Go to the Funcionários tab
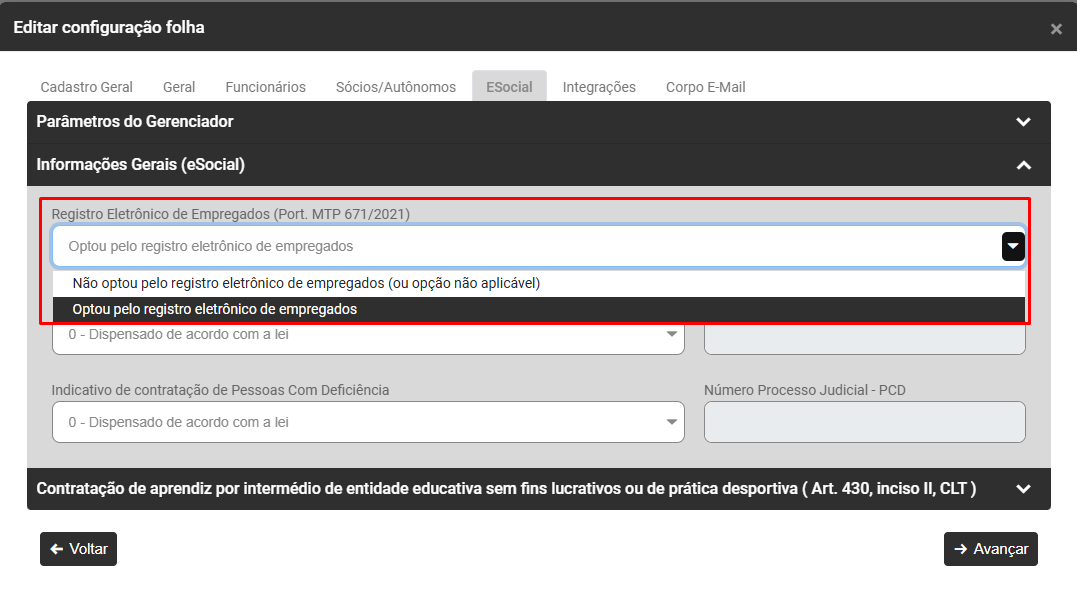 click(x=266, y=87)
